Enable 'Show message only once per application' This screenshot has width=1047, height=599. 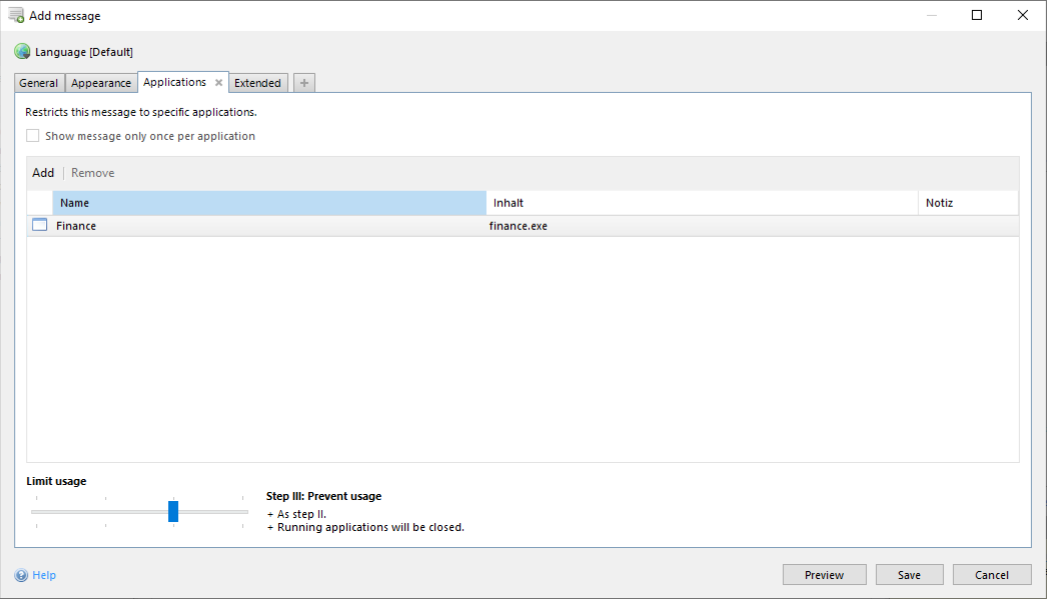[x=32, y=134]
